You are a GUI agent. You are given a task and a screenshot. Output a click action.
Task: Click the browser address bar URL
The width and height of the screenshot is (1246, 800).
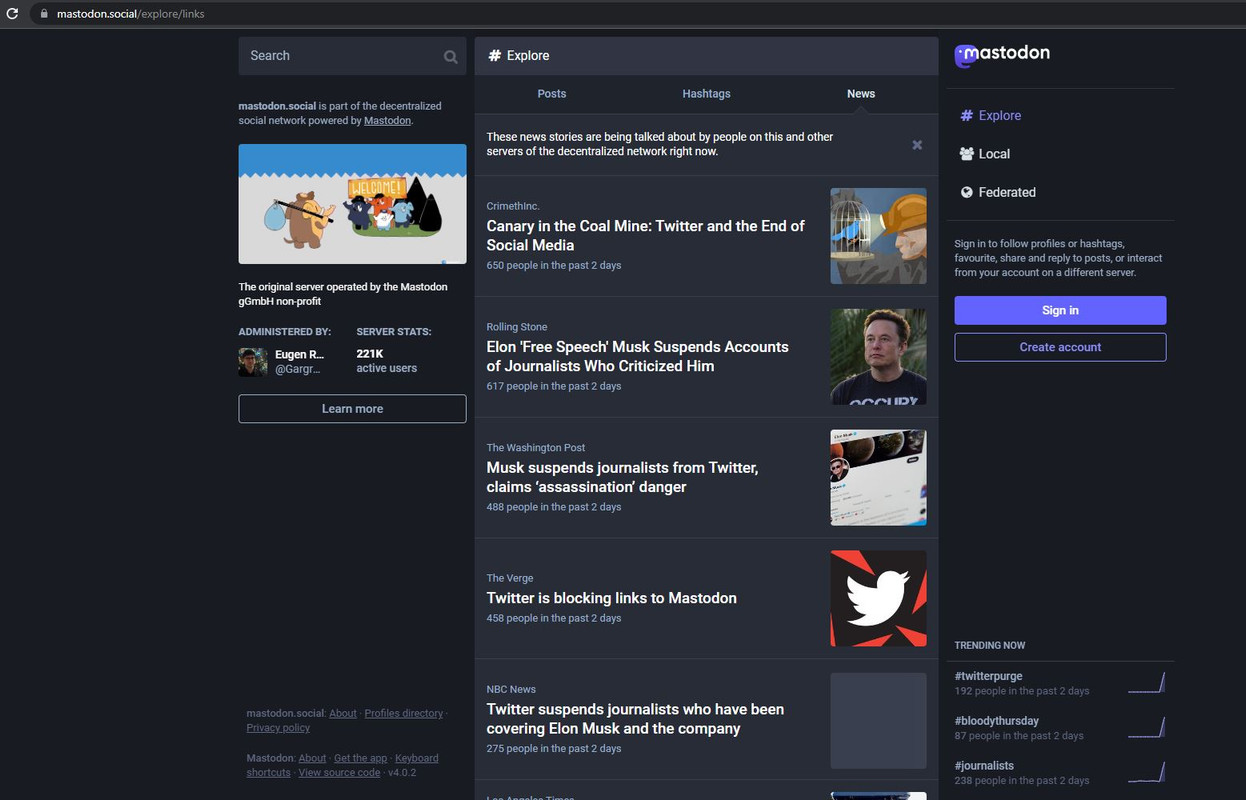(131, 14)
